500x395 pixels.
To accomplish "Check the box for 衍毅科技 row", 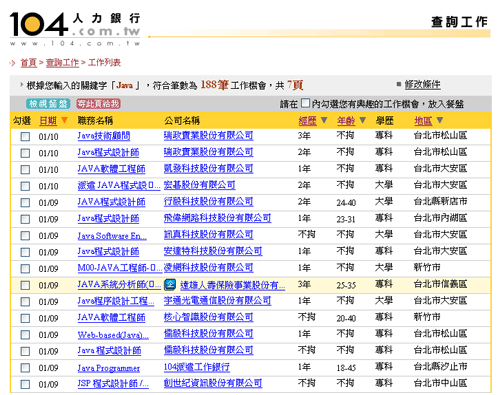I will [25, 203].
